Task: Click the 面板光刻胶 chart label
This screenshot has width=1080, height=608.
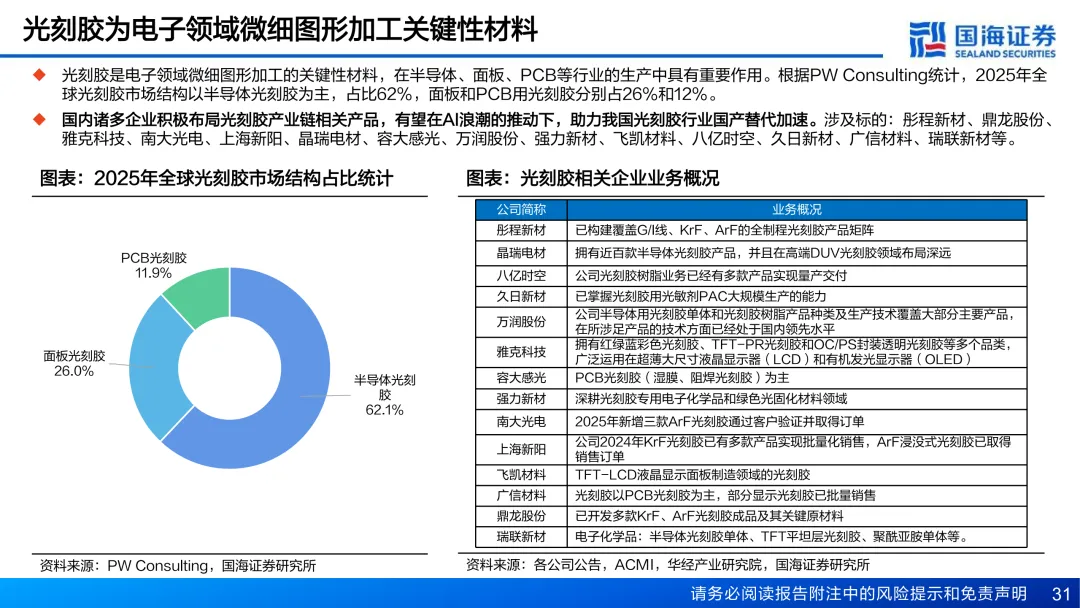Action: pos(74,356)
